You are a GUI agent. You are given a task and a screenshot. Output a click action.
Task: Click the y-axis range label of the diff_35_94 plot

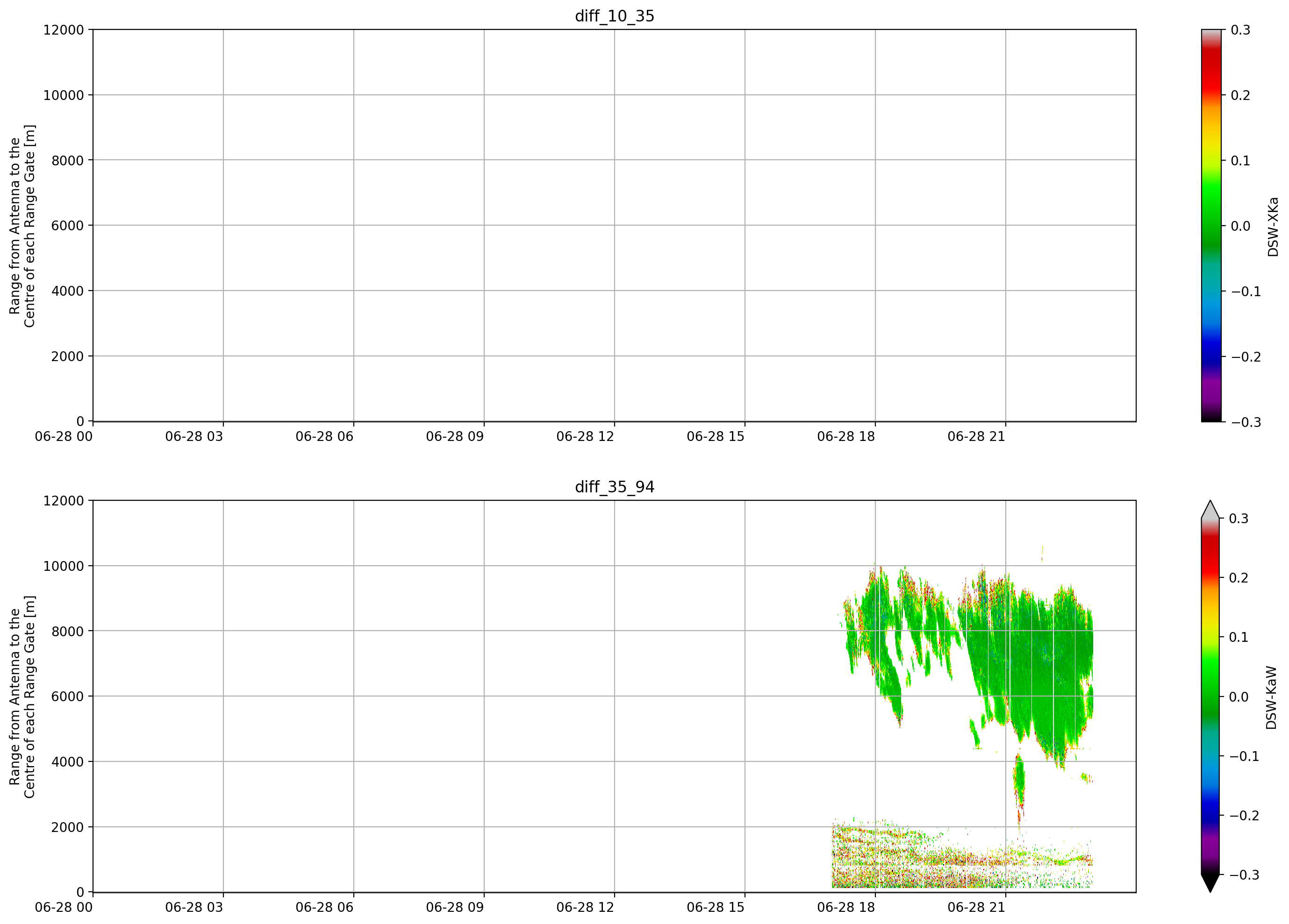(x=22, y=697)
